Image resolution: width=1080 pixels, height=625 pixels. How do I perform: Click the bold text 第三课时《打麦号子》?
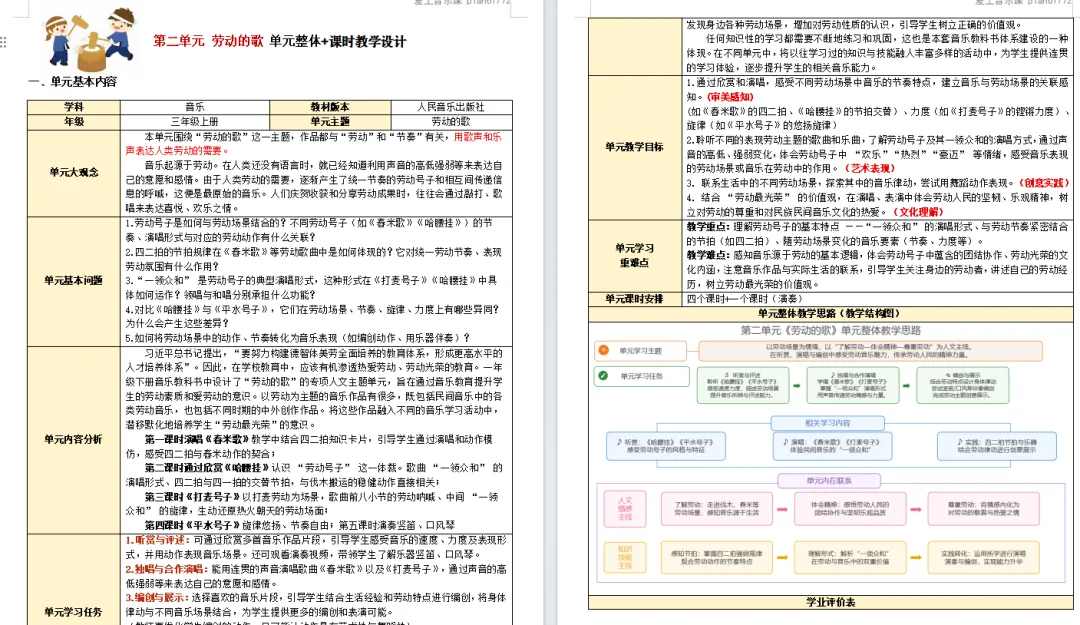[192, 497]
